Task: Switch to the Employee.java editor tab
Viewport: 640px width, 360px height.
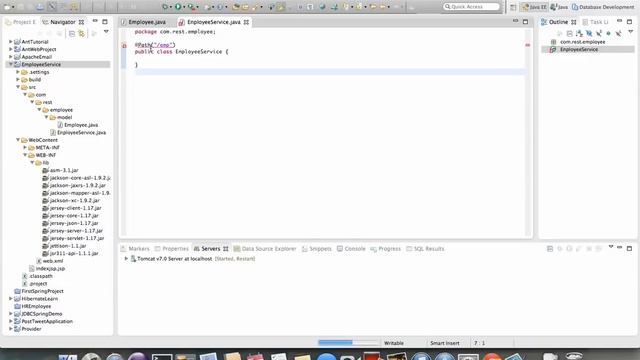Action: (x=144, y=22)
